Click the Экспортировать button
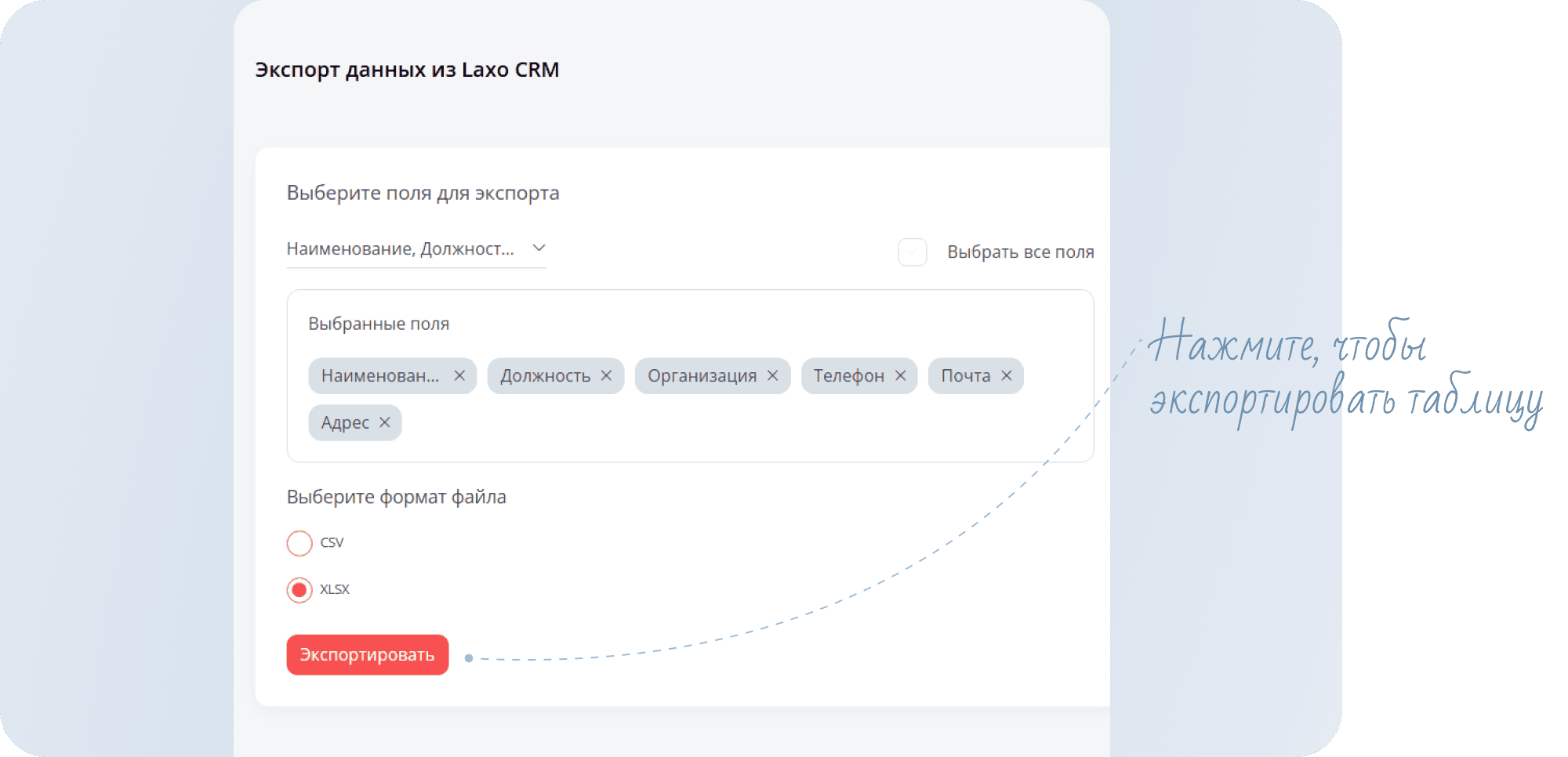The width and height of the screenshot is (1568, 757). pyautogui.click(x=368, y=654)
